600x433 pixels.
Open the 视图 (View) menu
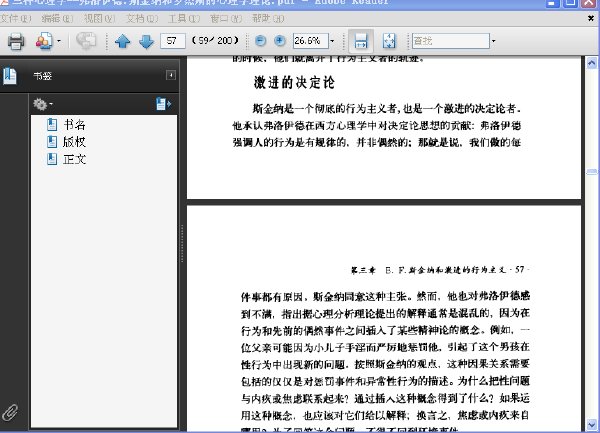coord(99,18)
